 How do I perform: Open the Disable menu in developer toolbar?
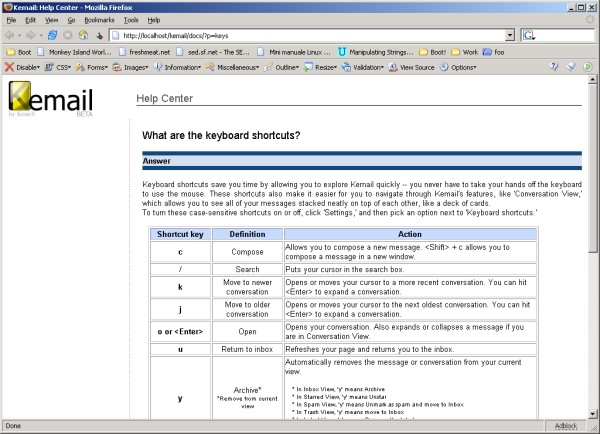pyautogui.click(x=23, y=67)
